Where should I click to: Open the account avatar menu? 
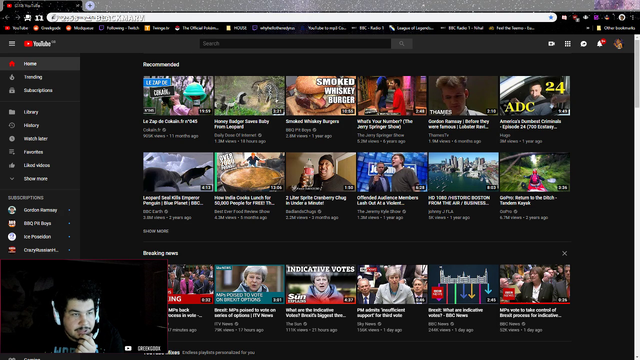pyautogui.click(x=618, y=44)
